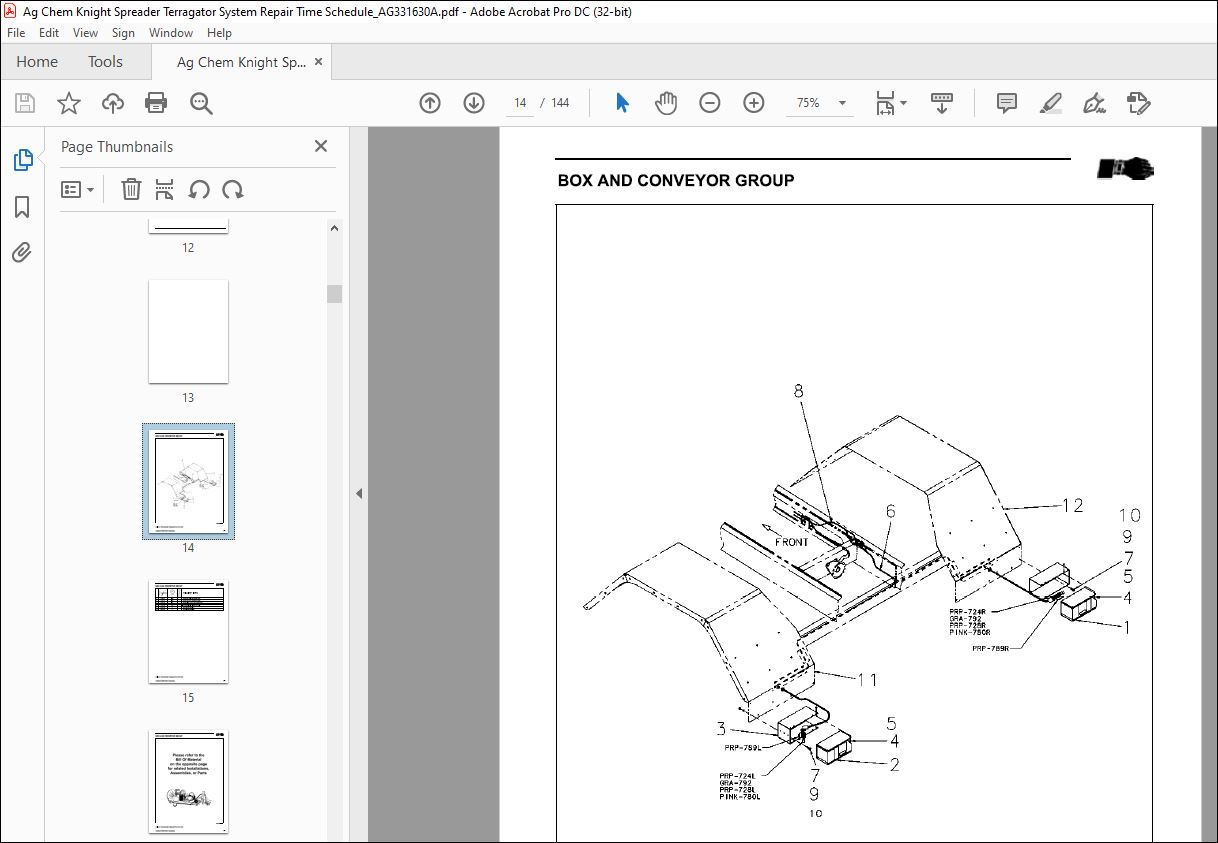Add a comment sticky note
This screenshot has width=1218, height=843.
[1007, 103]
